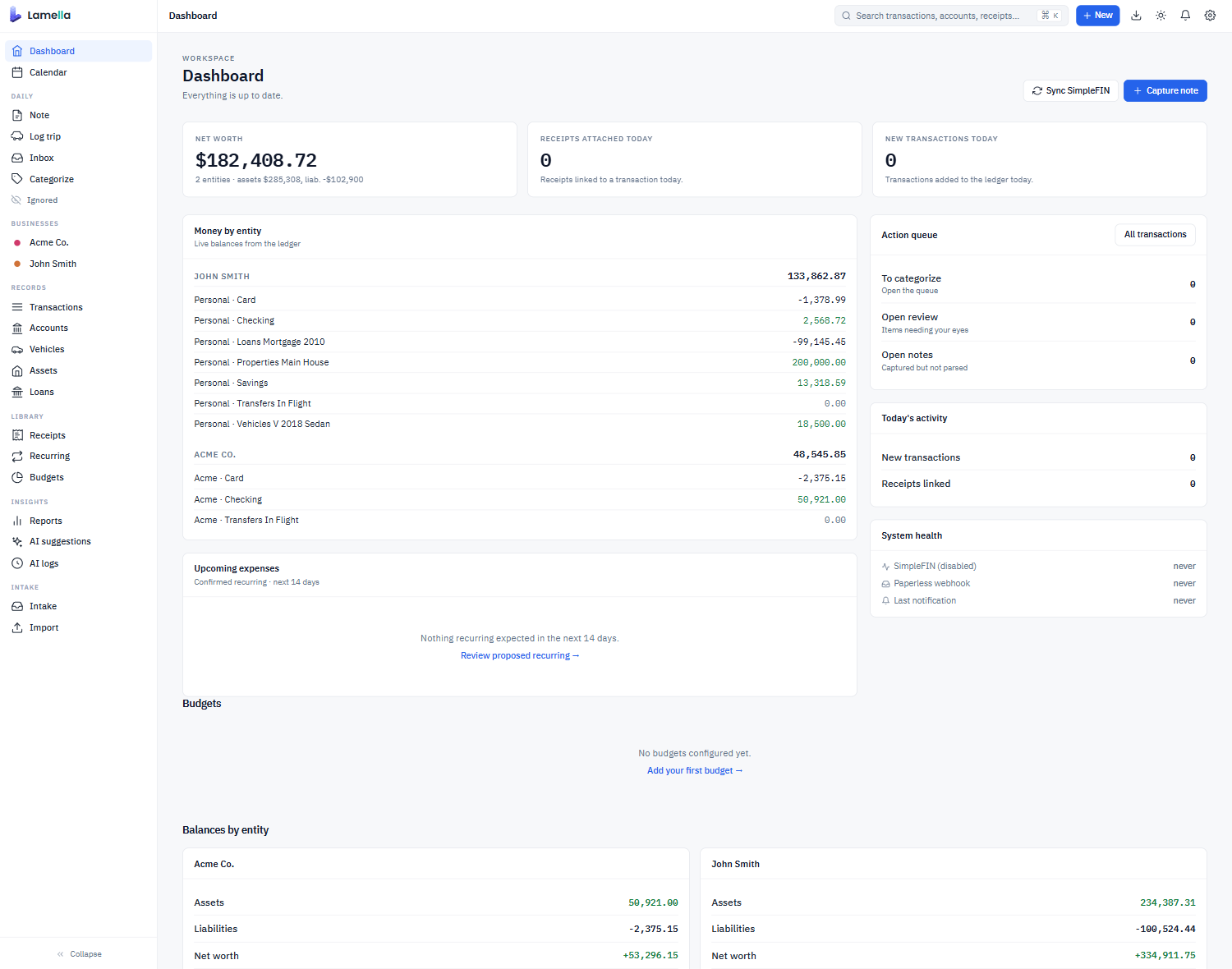Open the Transactions page
The width and height of the screenshot is (1232, 969).
click(x=79, y=307)
